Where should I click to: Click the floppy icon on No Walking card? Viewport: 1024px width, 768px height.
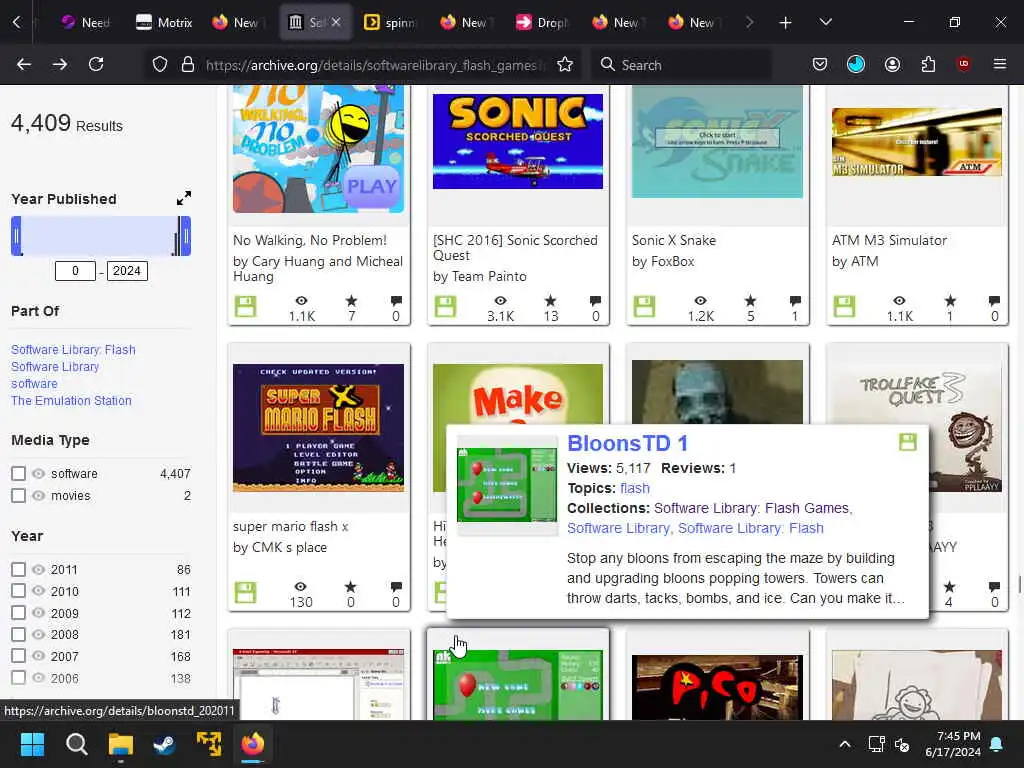[246, 306]
